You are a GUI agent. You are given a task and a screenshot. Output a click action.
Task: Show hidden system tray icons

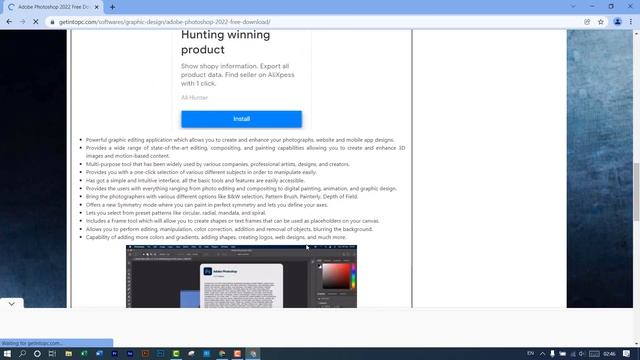542,353
